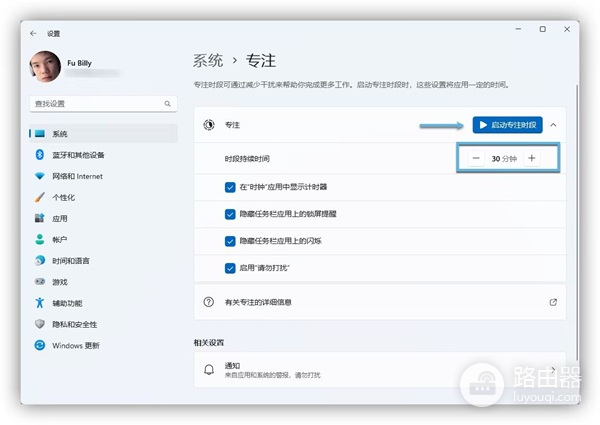The height and width of the screenshot is (425, 600).
Task: Click the back arrow in Settings title bar
Action: (x=35, y=32)
